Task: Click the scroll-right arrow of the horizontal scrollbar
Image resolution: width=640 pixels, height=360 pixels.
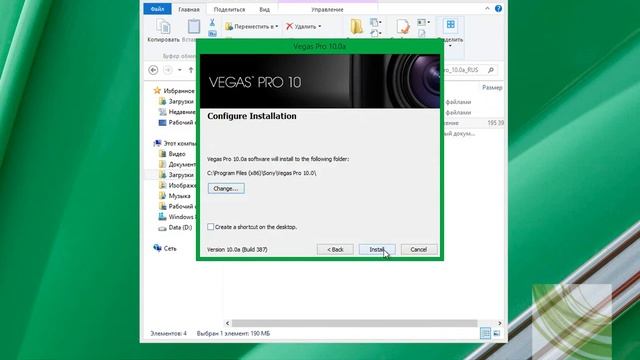Action: point(500,323)
